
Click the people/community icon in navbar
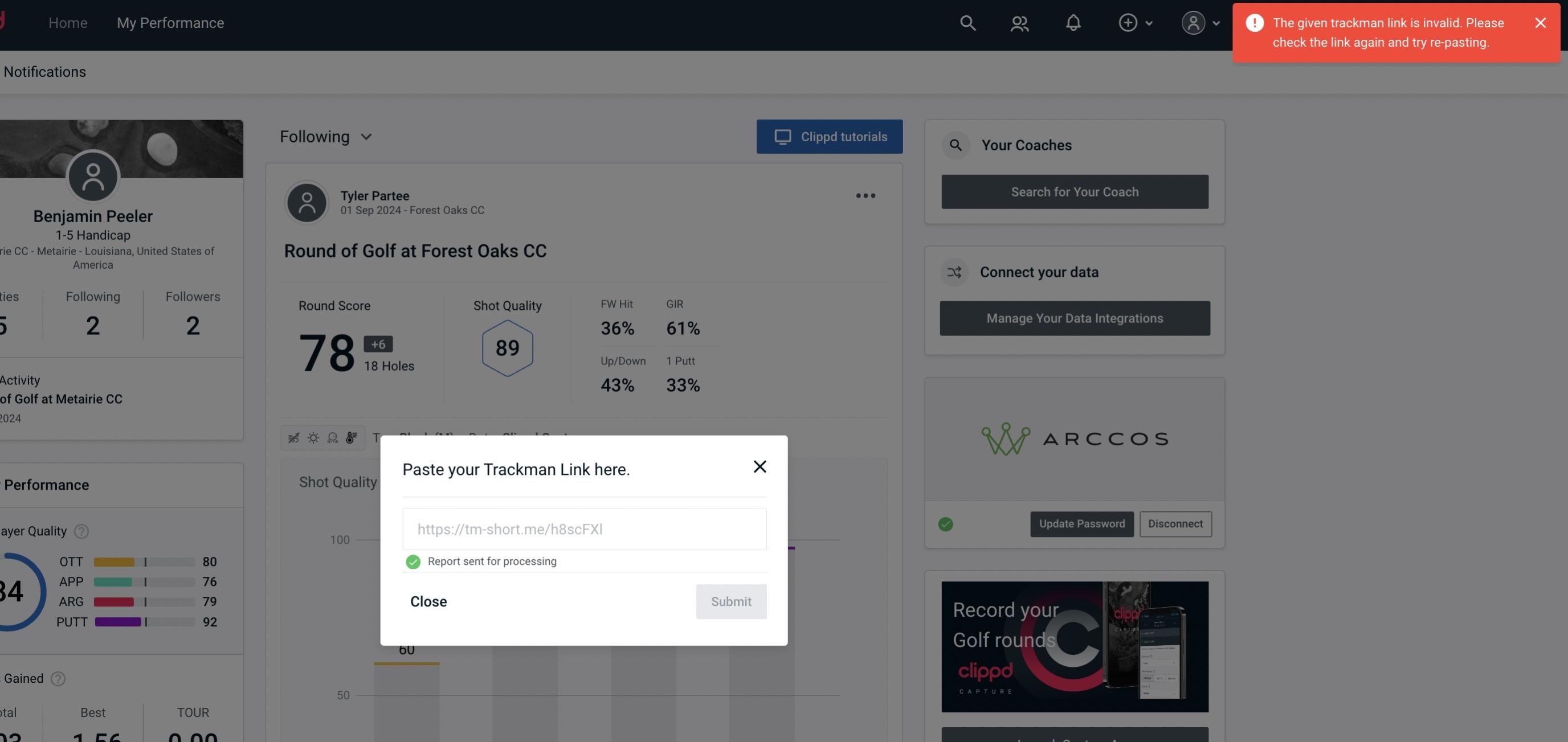click(1019, 22)
